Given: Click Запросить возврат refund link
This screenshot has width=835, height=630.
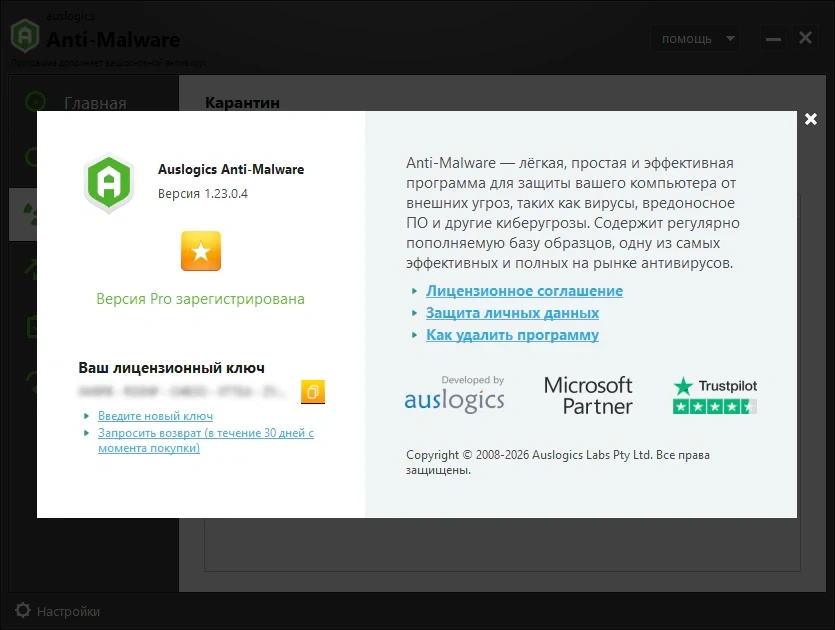Looking at the screenshot, I should tap(206, 440).
